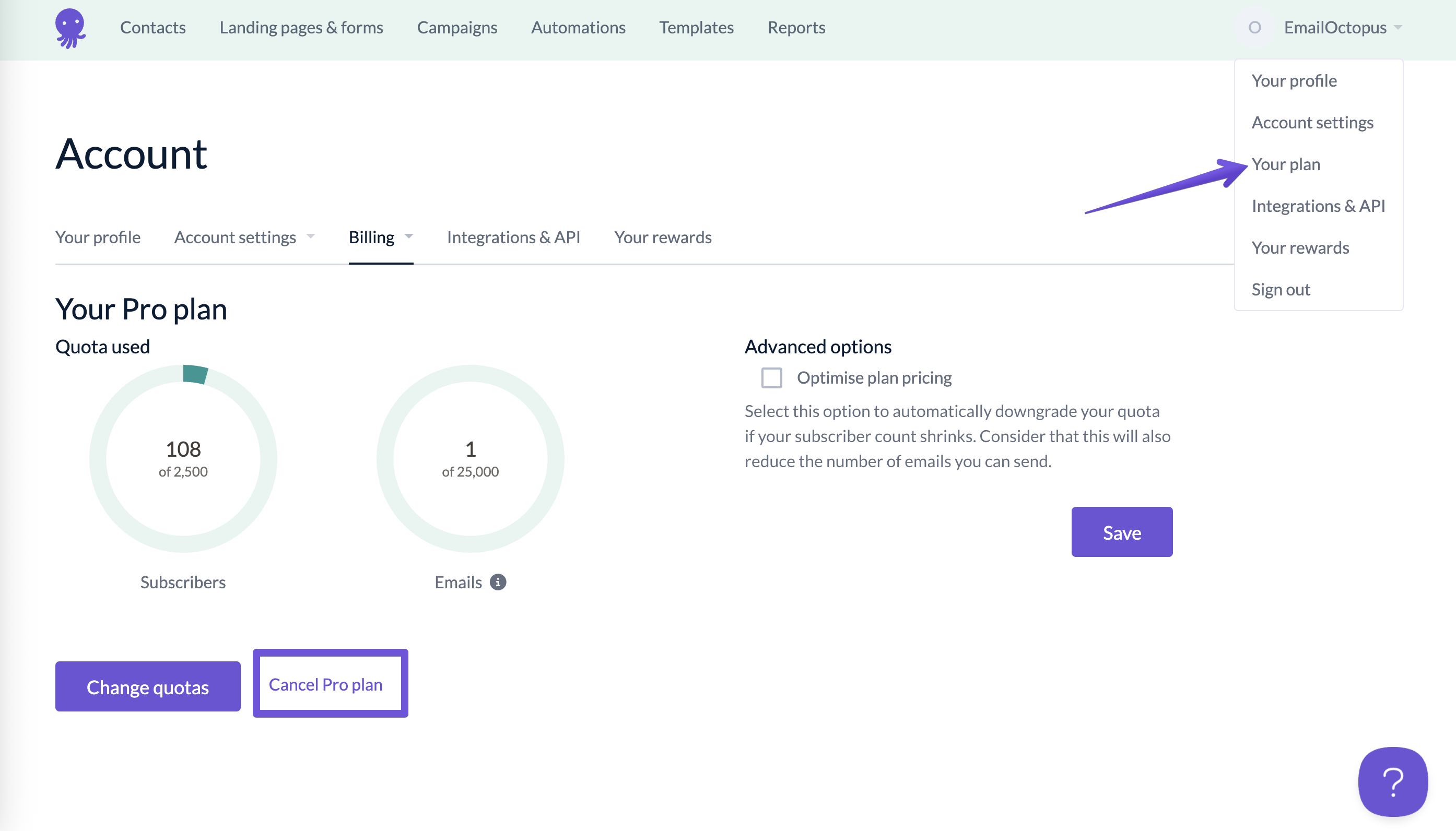
Task: Open Templates in navigation bar
Action: click(x=696, y=27)
